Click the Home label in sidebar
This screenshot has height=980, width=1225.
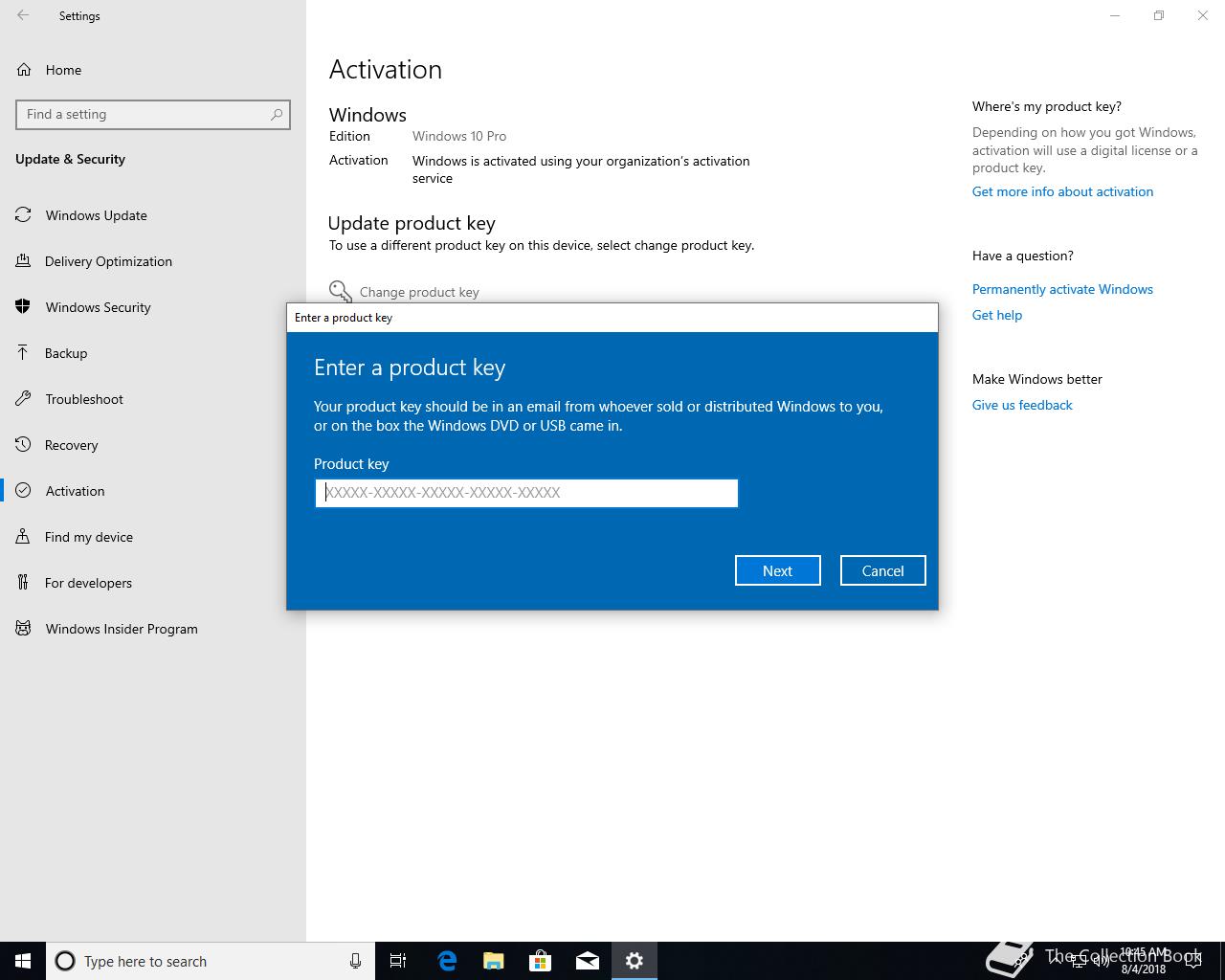63,70
